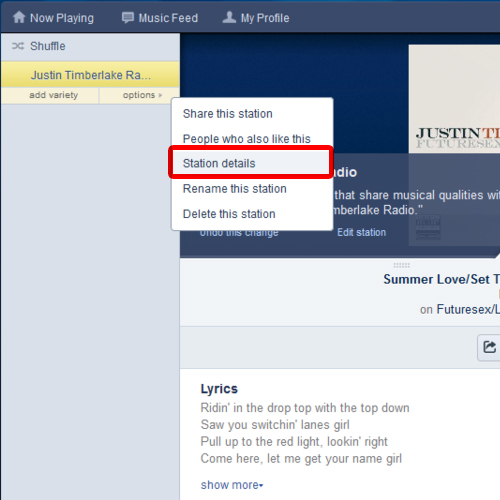This screenshot has height=500, width=500.
Task: Click the My Profile person icon
Action: tap(229, 17)
